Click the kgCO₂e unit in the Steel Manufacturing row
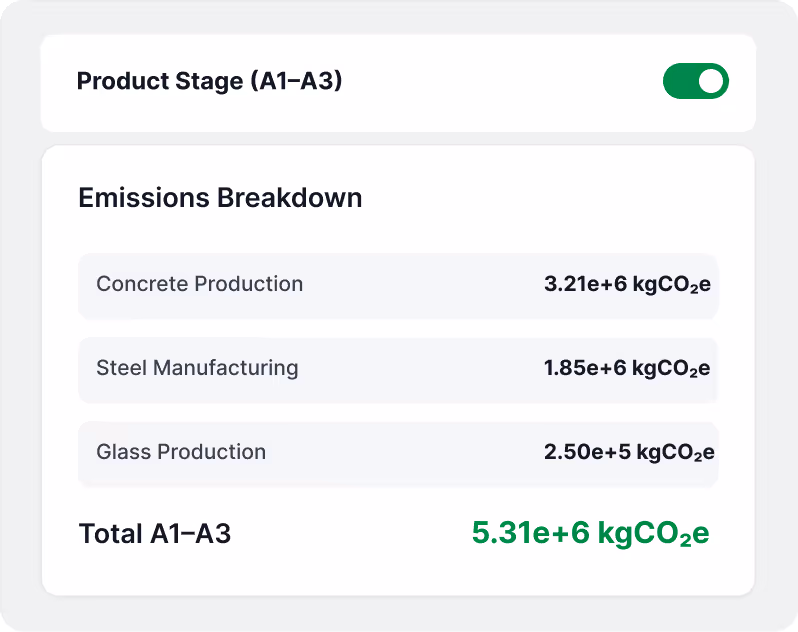Screen dimensions: 798x632 671,368
